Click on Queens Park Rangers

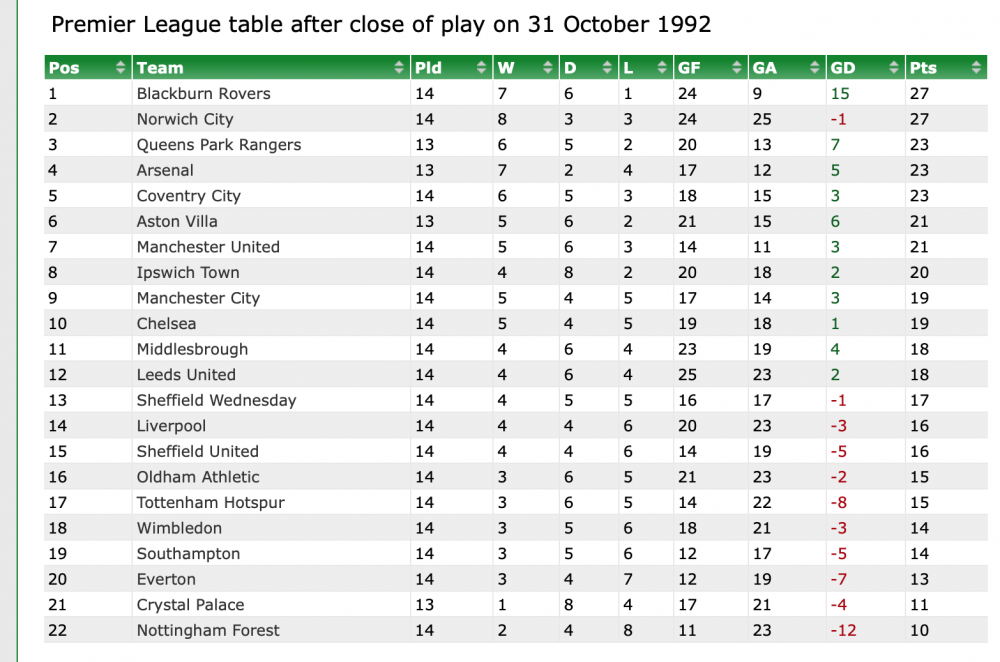pos(219,145)
